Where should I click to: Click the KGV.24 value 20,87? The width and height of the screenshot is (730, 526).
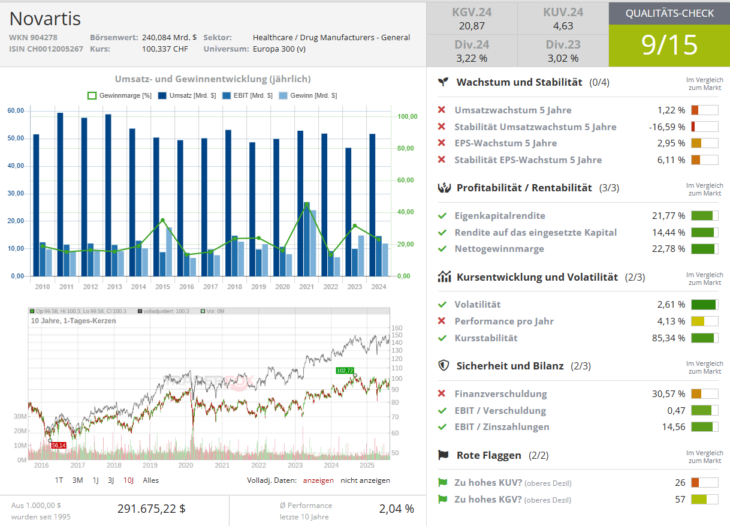[472, 26]
